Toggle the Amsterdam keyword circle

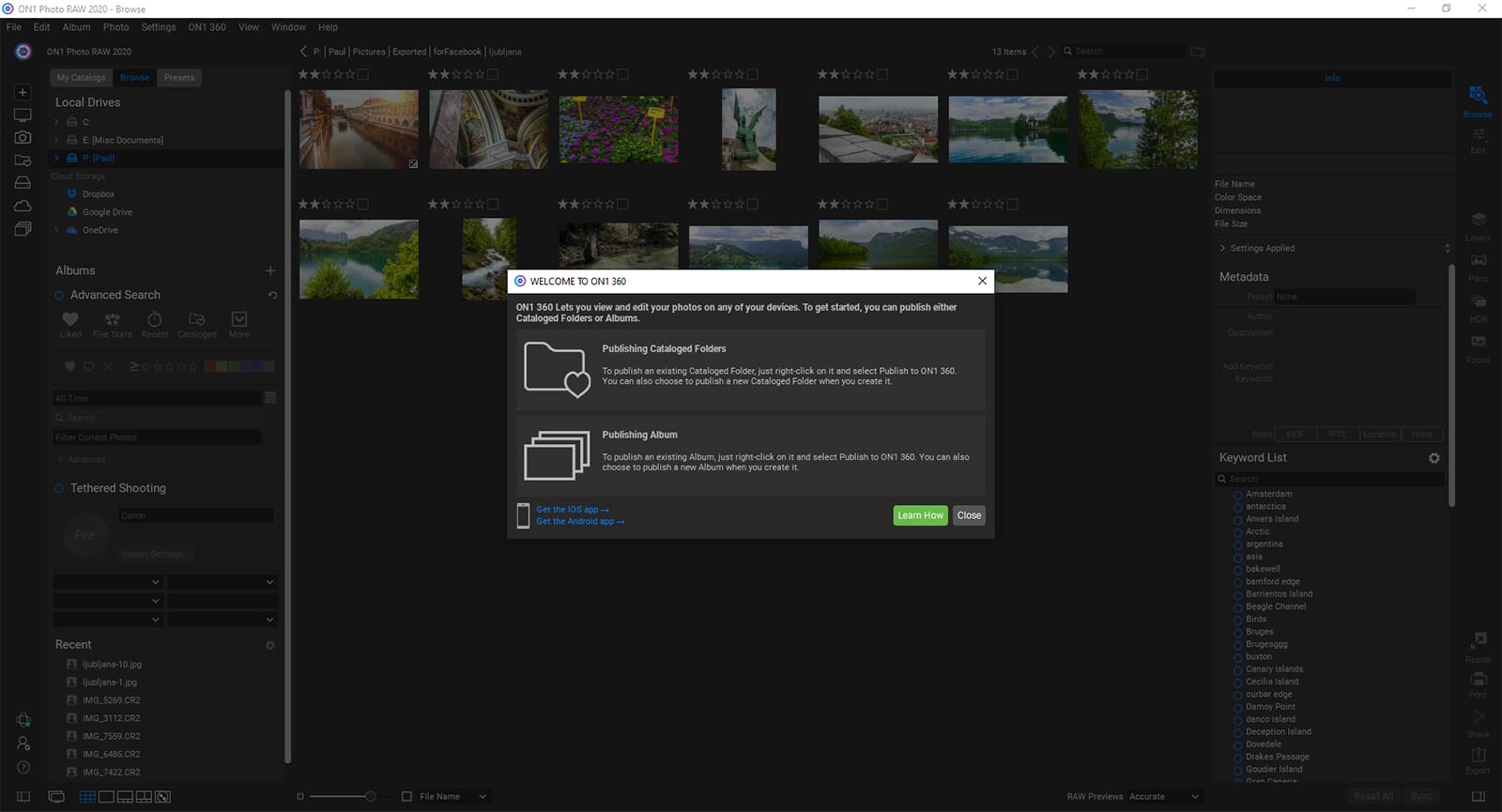(x=1237, y=495)
